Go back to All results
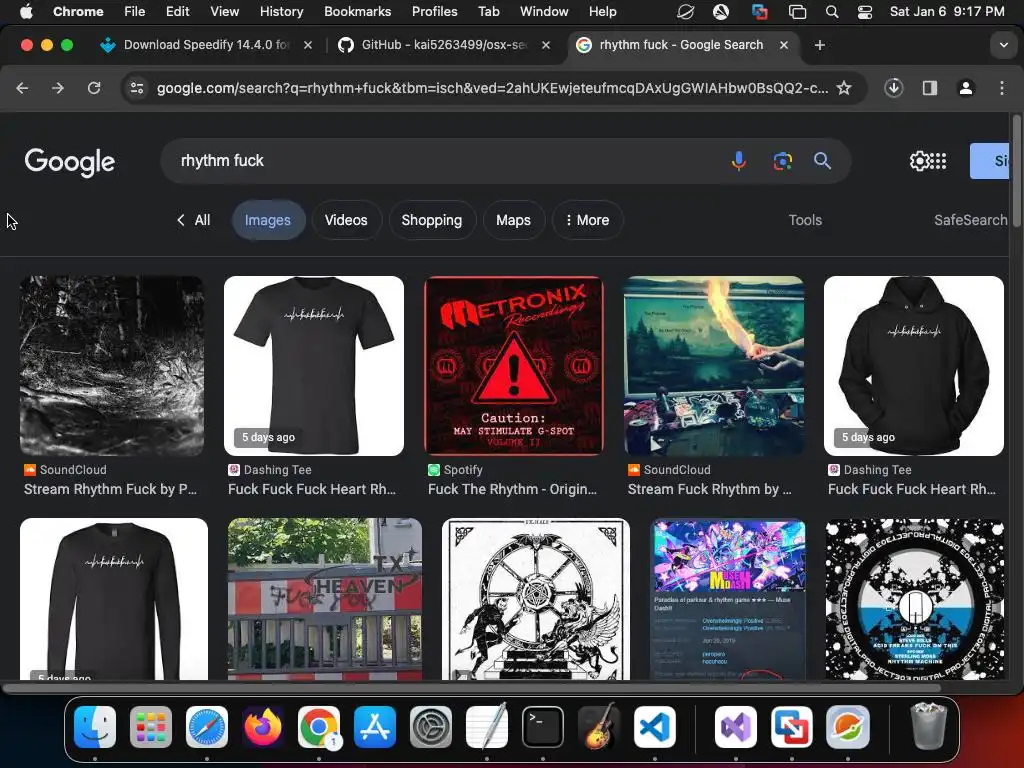The image size is (1024, 768). coord(193,220)
